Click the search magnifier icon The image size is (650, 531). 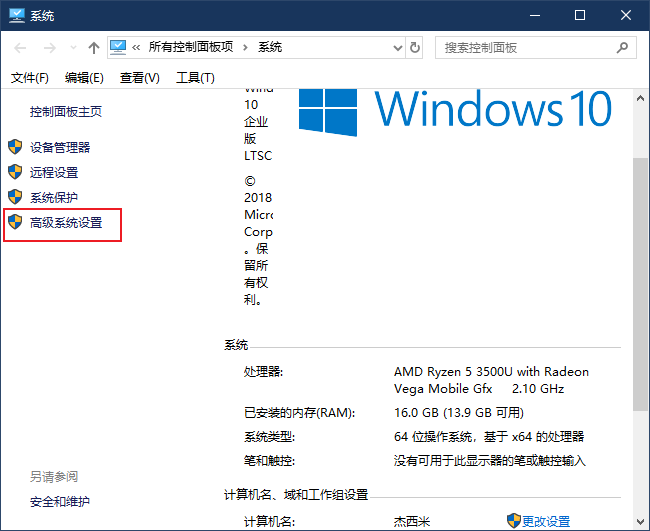622,48
